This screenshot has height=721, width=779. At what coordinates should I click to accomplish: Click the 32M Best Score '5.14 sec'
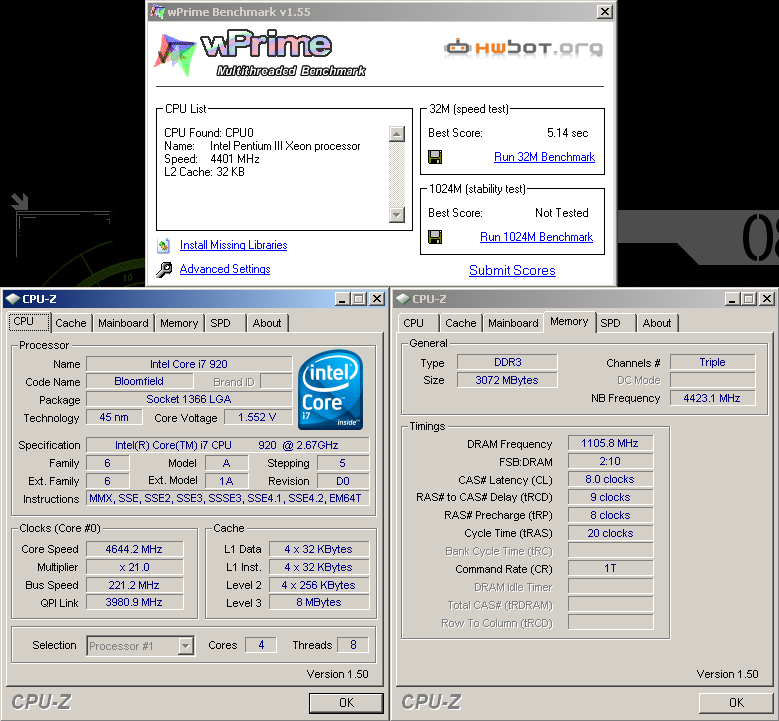(x=567, y=133)
